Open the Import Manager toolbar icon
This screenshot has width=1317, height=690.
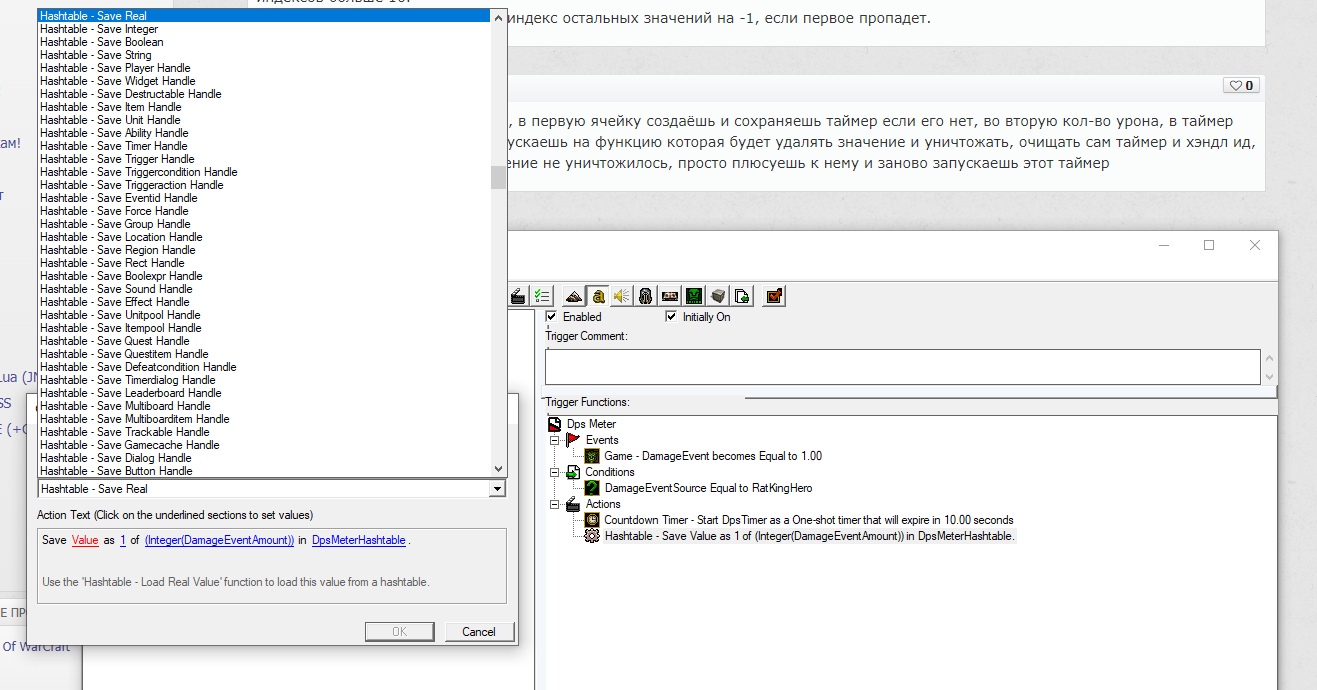tap(741, 295)
